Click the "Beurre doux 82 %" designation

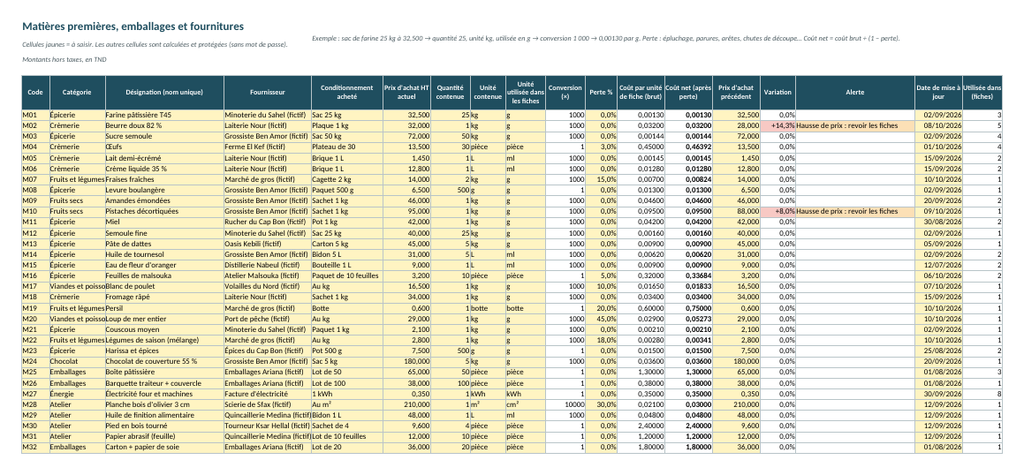165,125
